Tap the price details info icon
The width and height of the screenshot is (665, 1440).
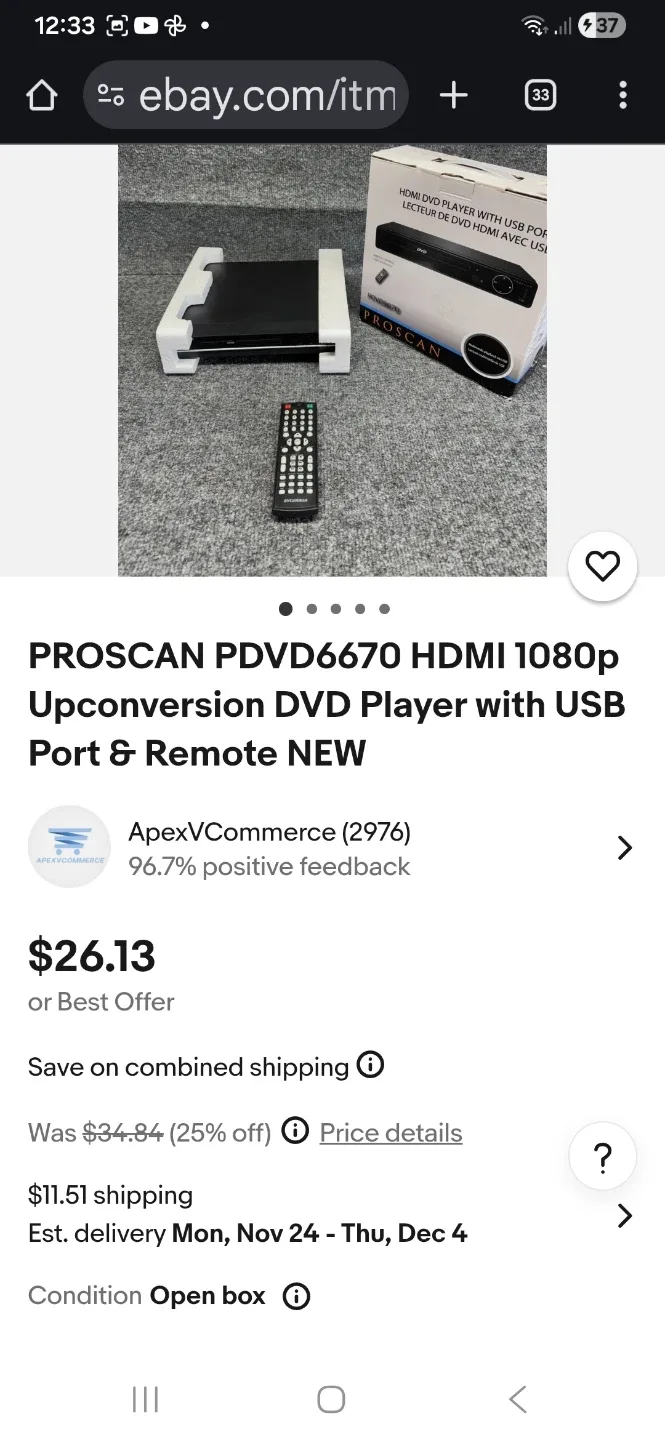[295, 1130]
